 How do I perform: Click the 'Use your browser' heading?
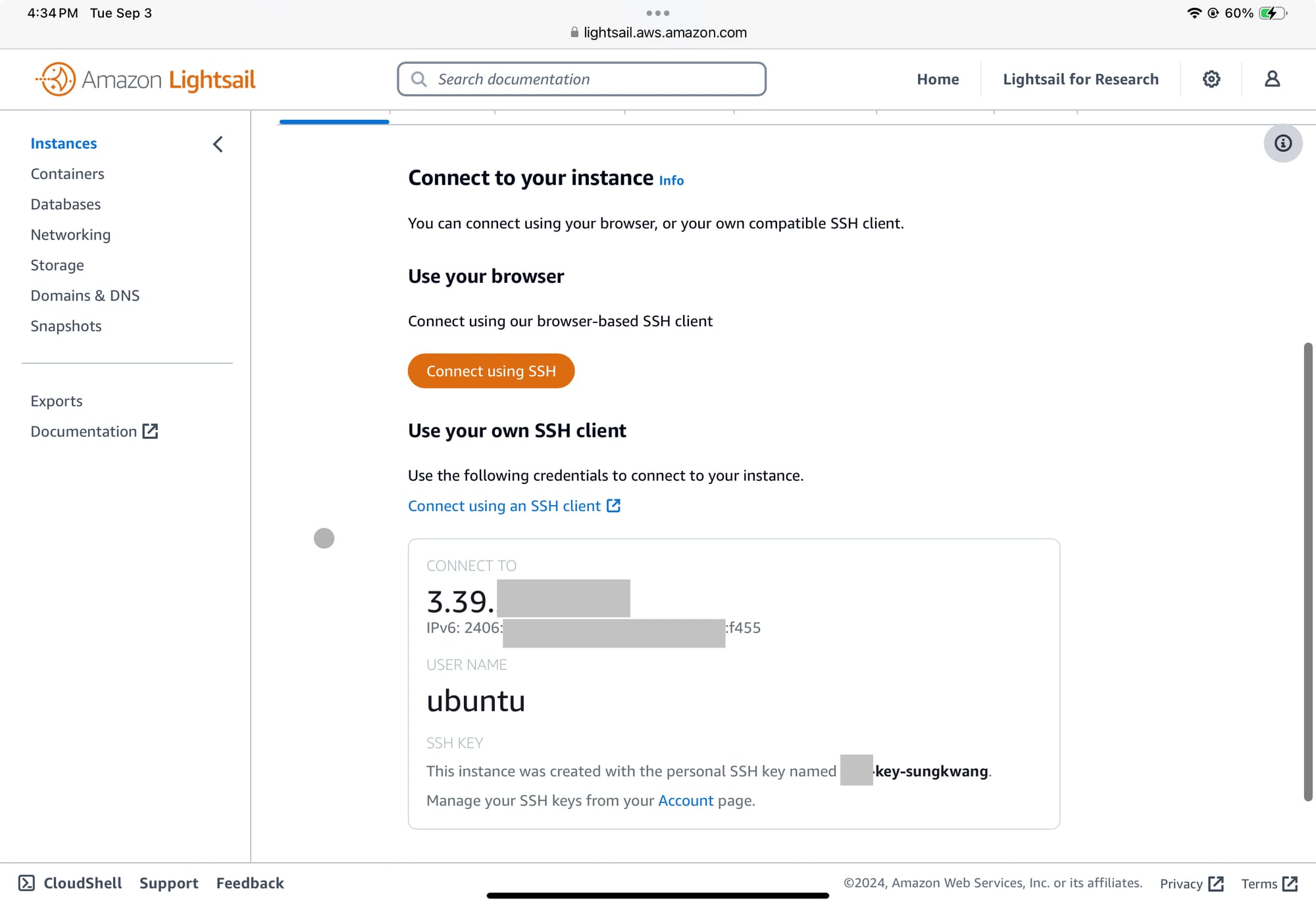coord(486,276)
